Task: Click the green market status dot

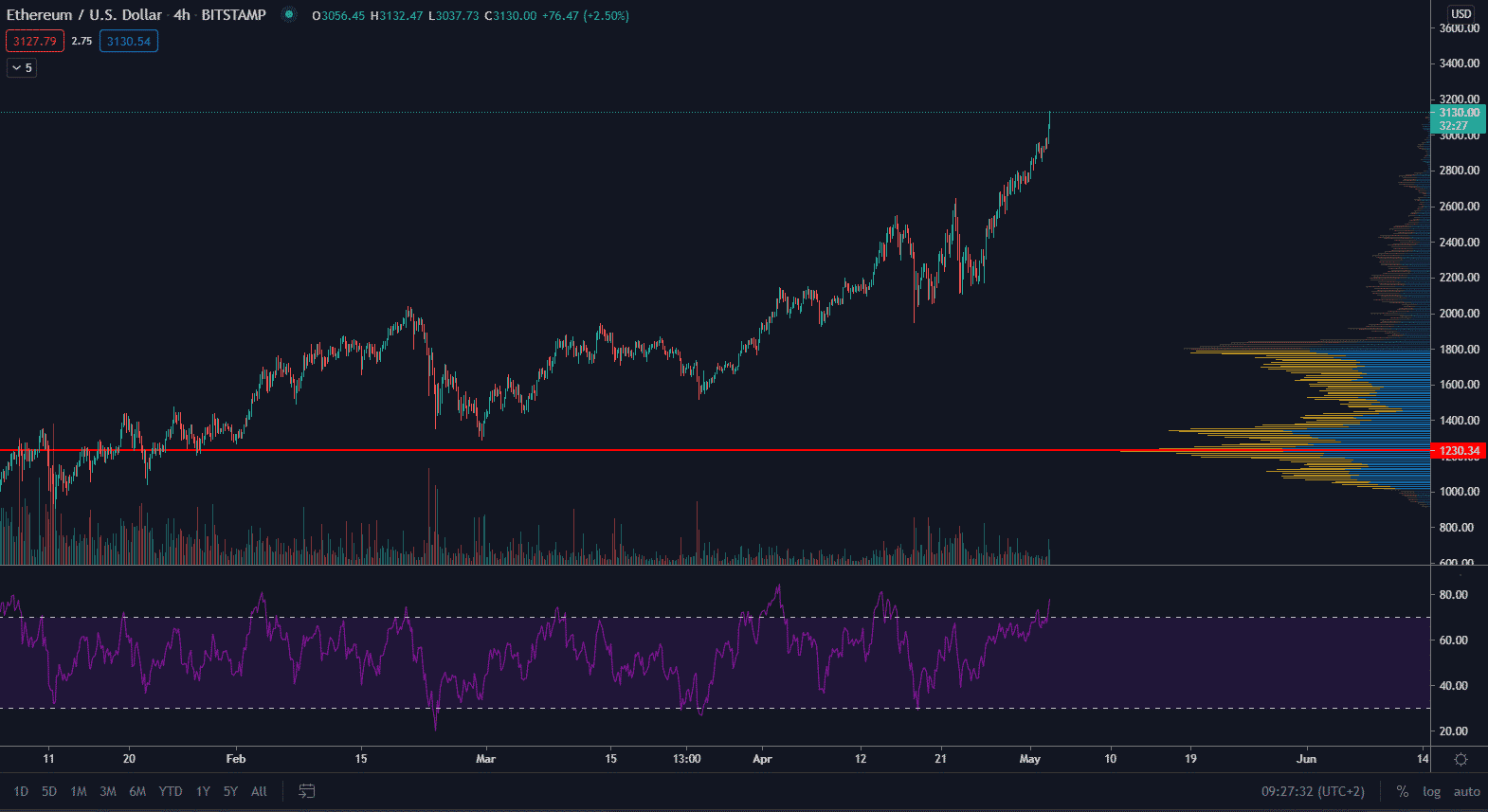Action: 289,15
